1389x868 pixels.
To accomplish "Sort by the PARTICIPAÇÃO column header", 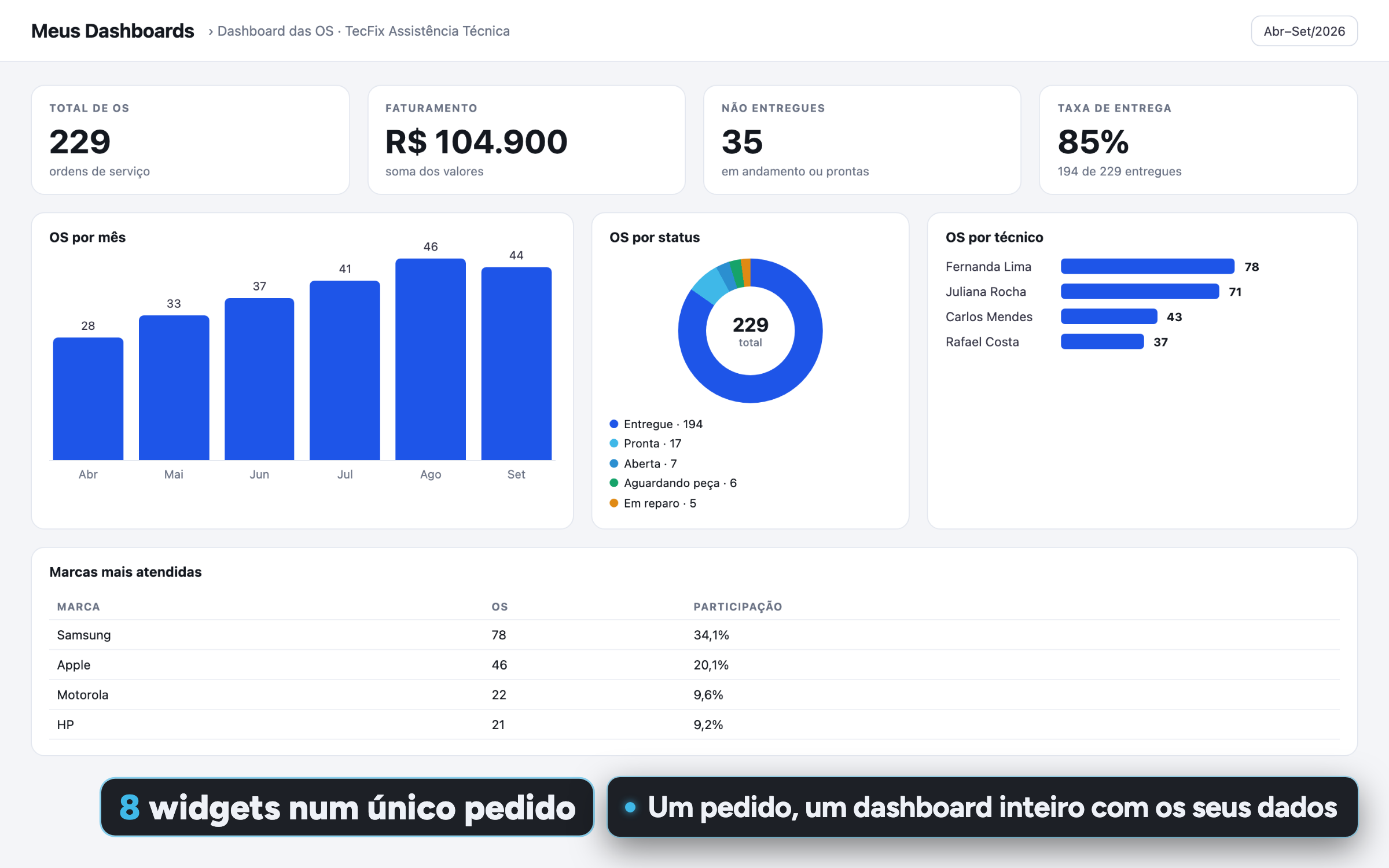I will pos(738,606).
